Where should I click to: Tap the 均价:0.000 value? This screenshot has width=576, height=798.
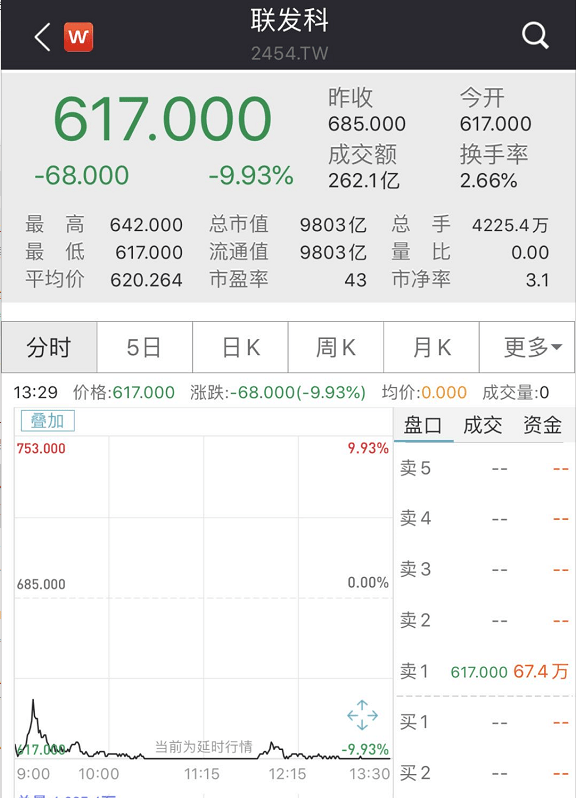[x=424, y=392]
